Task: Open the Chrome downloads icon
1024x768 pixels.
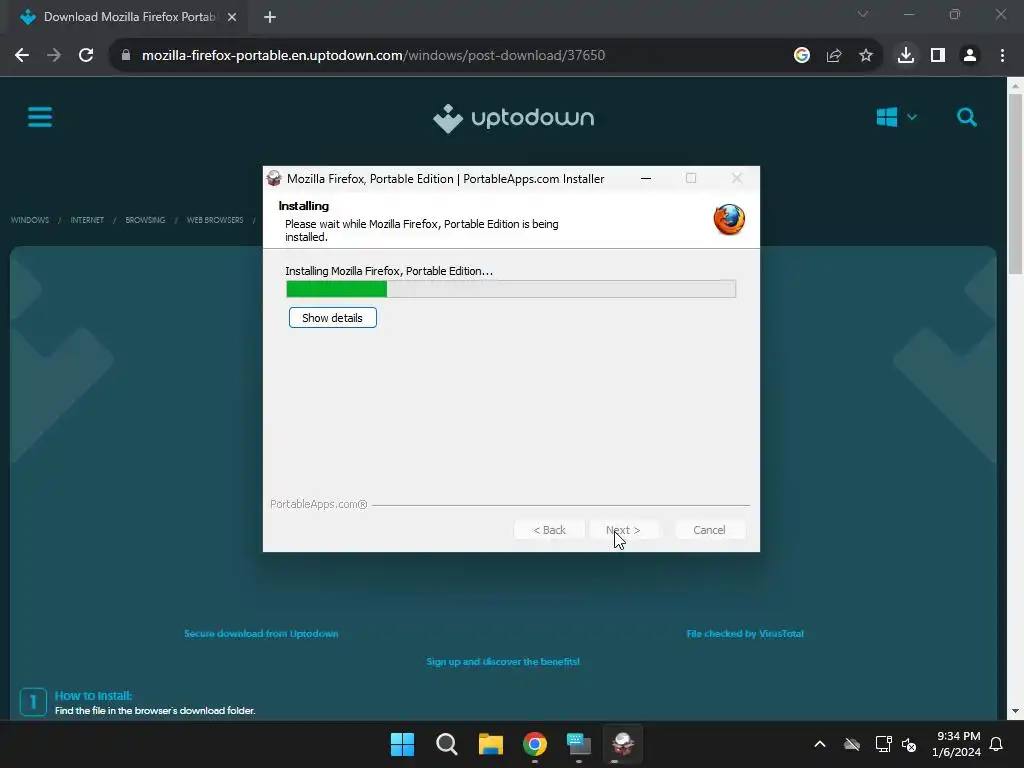Action: click(906, 56)
